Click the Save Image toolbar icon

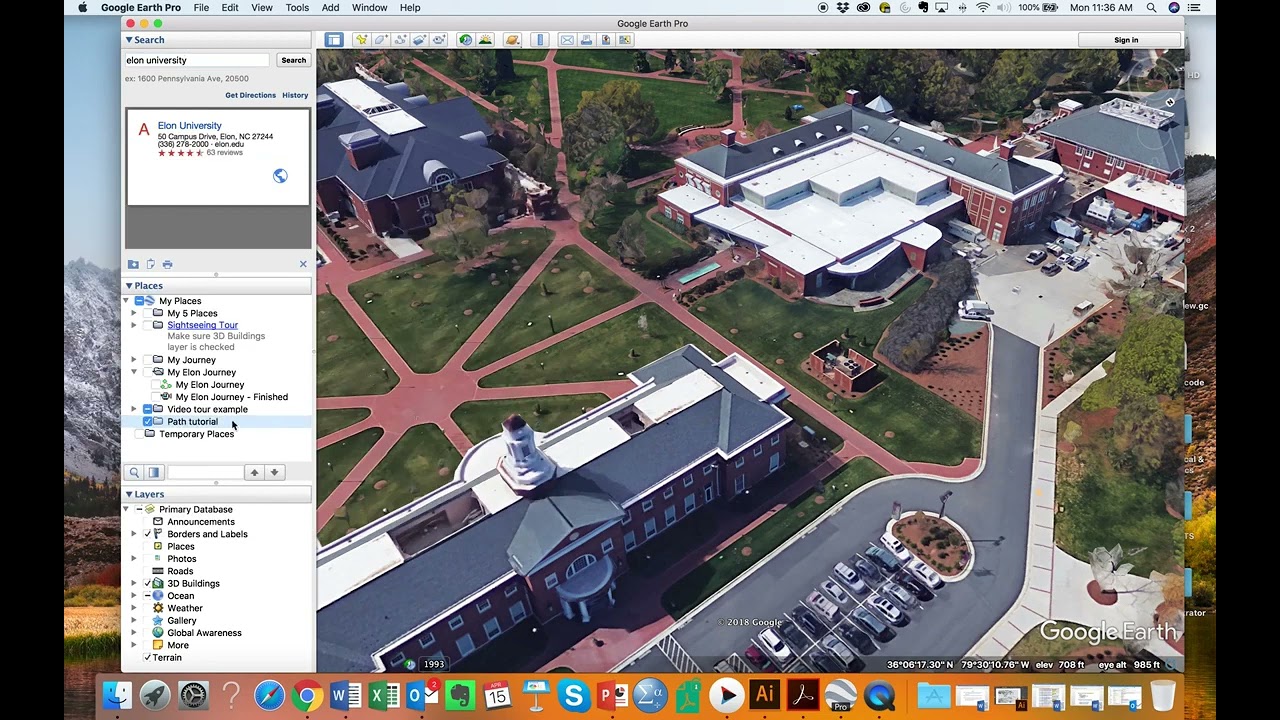(606, 40)
